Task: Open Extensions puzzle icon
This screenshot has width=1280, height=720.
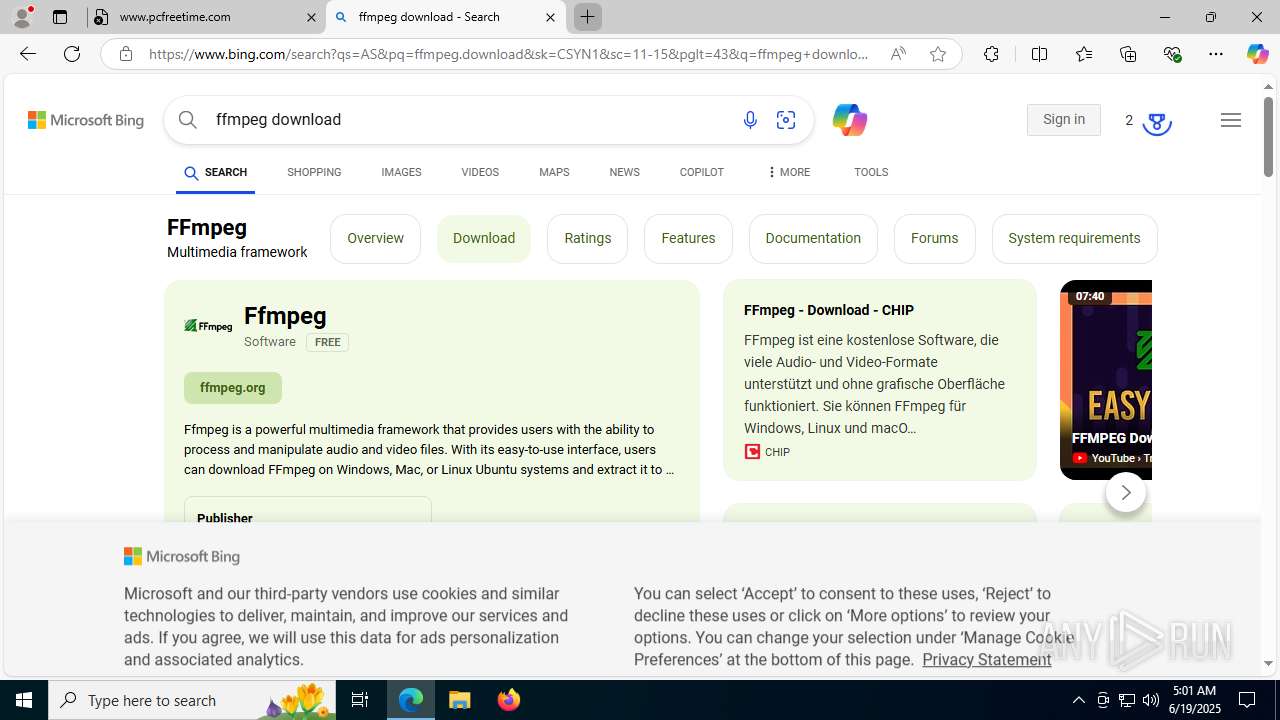Action: (x=991, y=54)
